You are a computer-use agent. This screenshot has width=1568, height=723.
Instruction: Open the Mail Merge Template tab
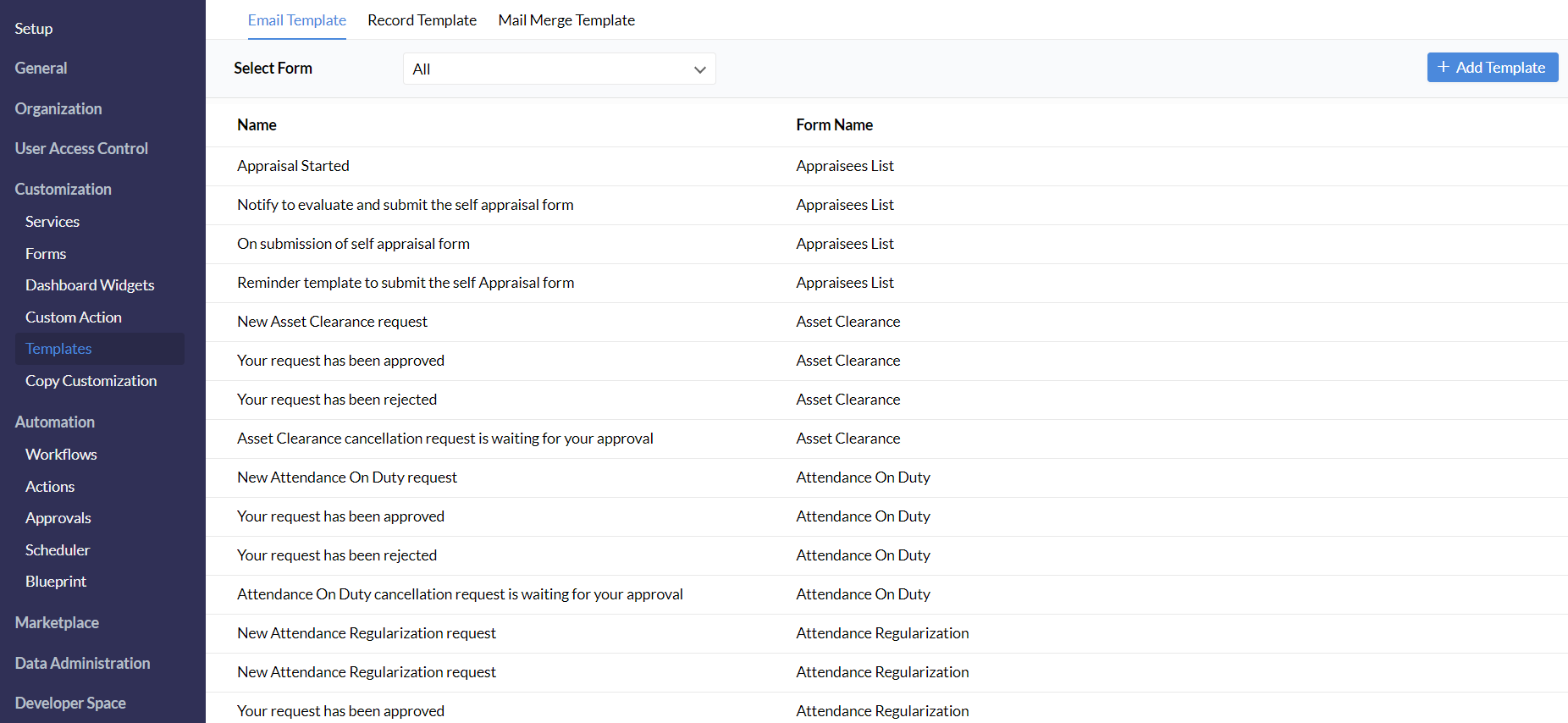click(x=566, y=20)
